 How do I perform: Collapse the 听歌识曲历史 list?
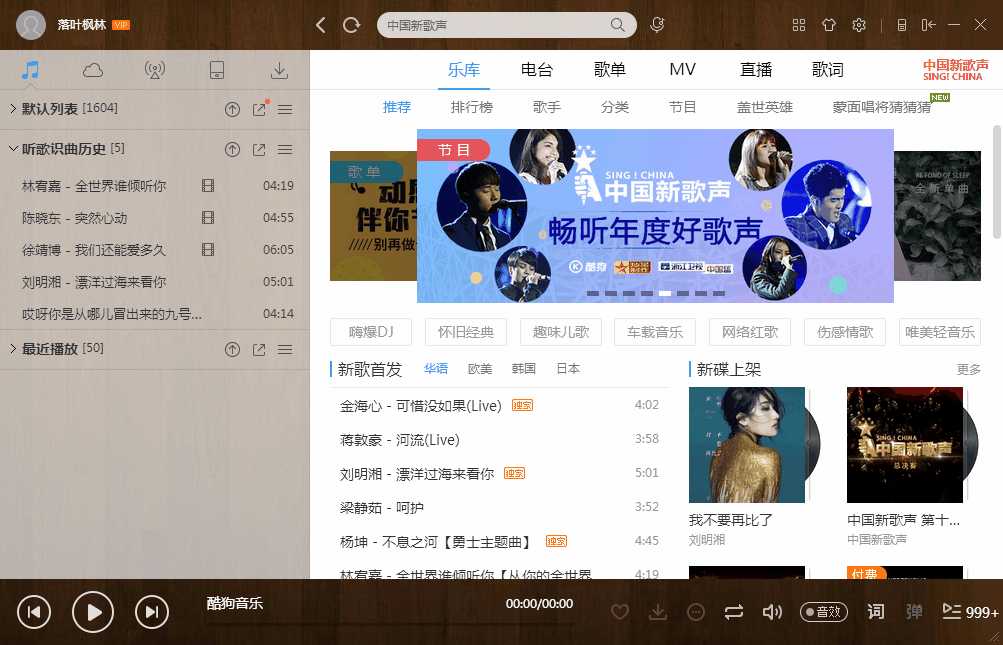coord(13,149)
